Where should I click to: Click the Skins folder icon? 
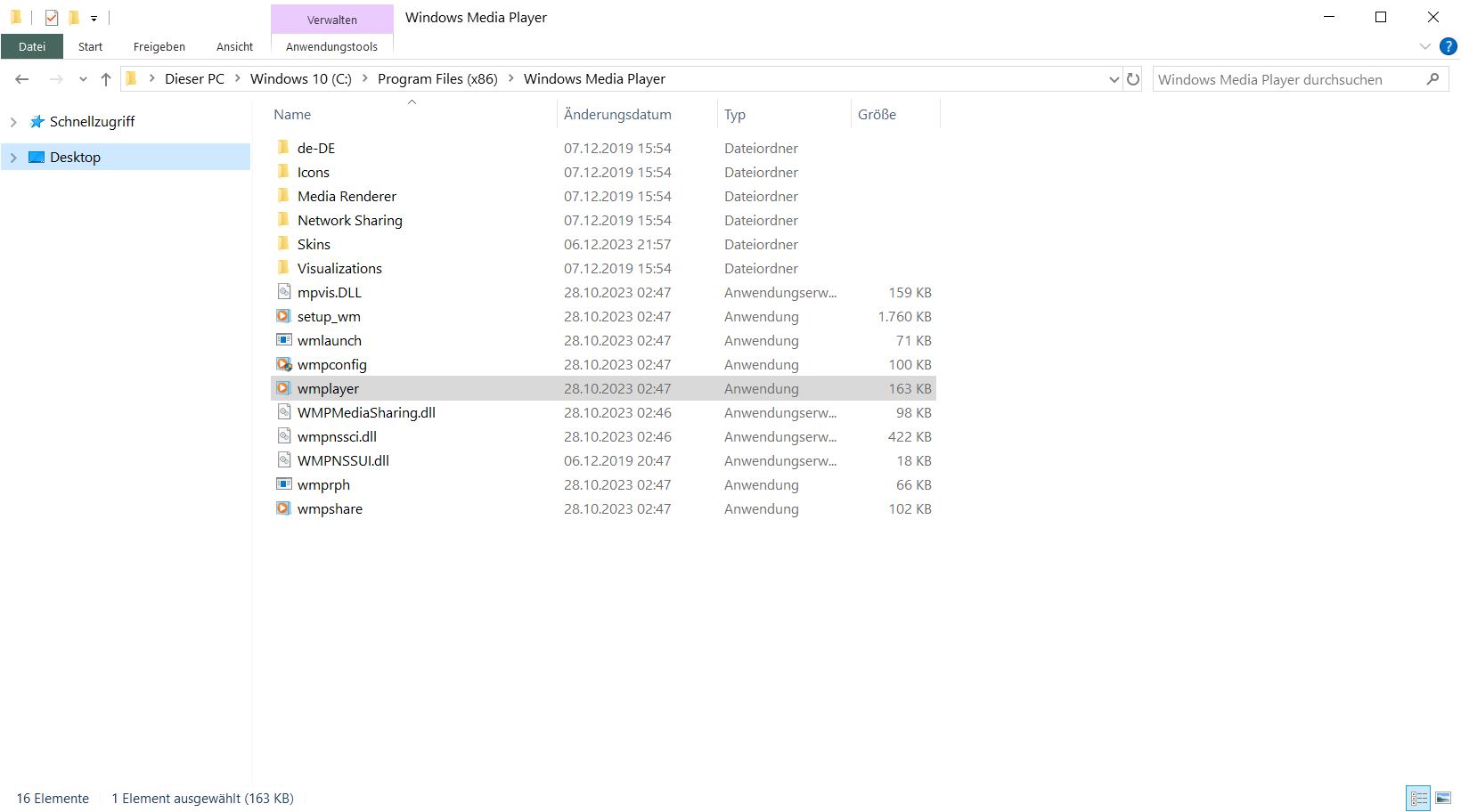283,244
